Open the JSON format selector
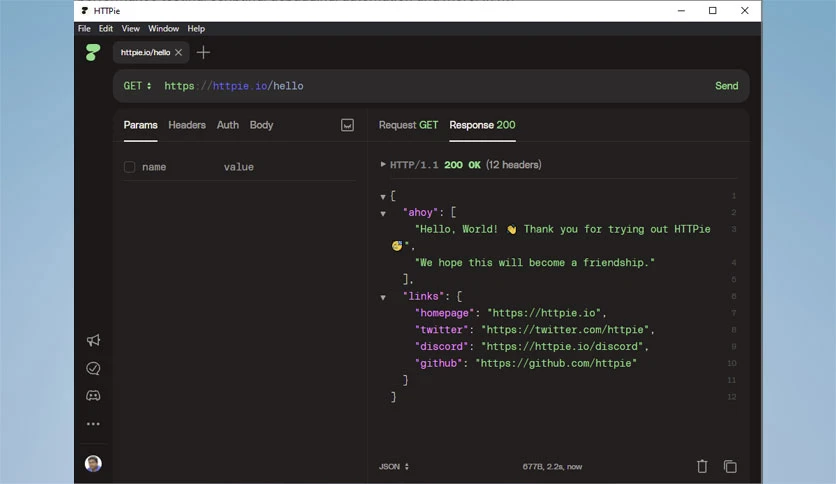Image resolution: width=836 pixels, height=484 pixels. [x=394, y=466]
